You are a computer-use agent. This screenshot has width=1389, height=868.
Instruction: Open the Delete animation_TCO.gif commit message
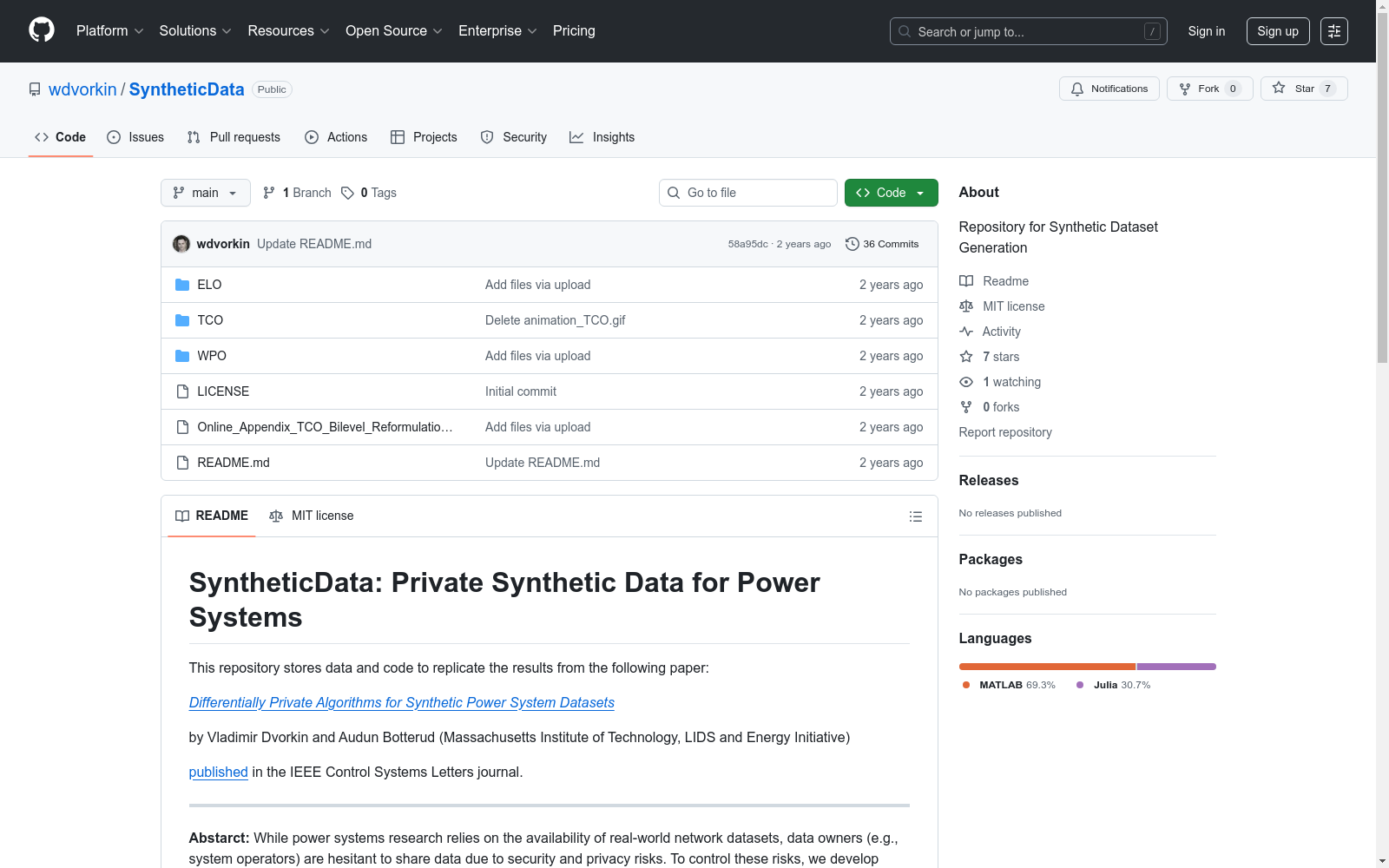point(556,320)
